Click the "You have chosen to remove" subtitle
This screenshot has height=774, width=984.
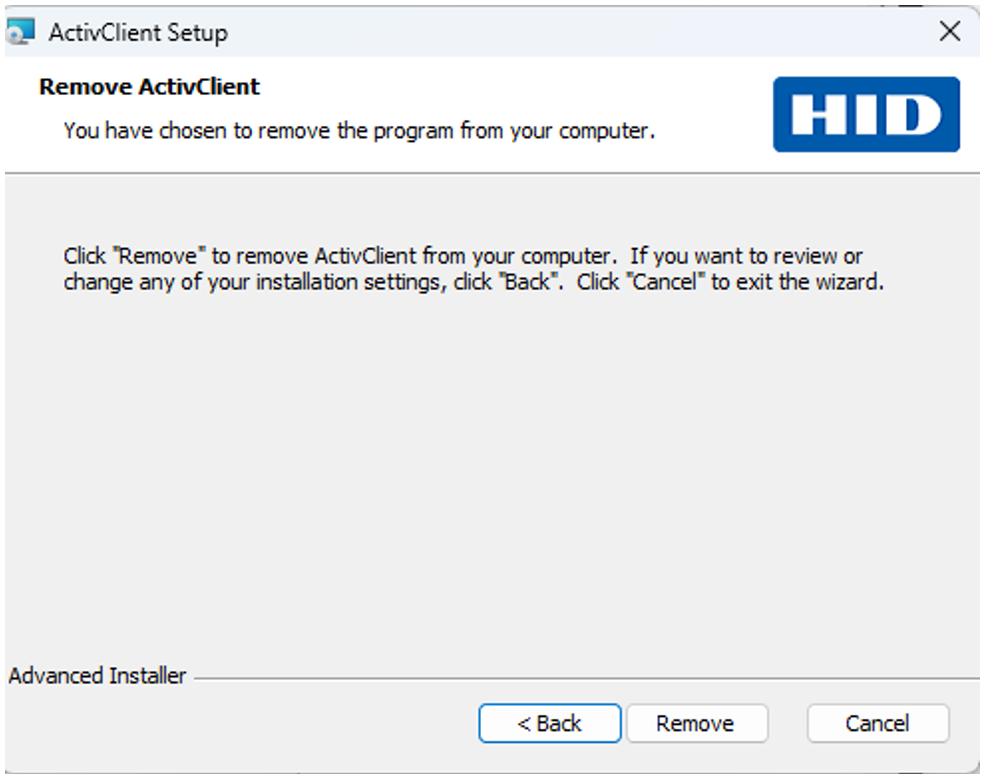(x=359, y=131)
